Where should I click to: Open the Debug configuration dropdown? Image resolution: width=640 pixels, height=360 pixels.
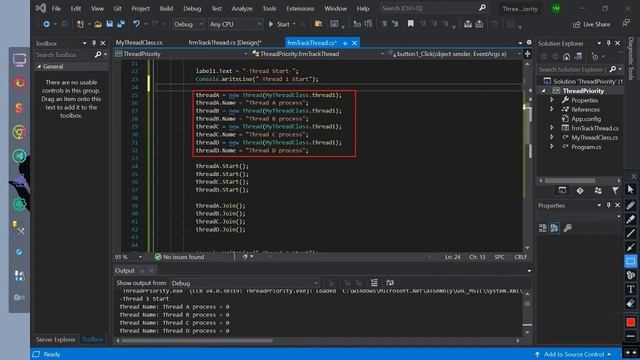[x=188, y=24]
